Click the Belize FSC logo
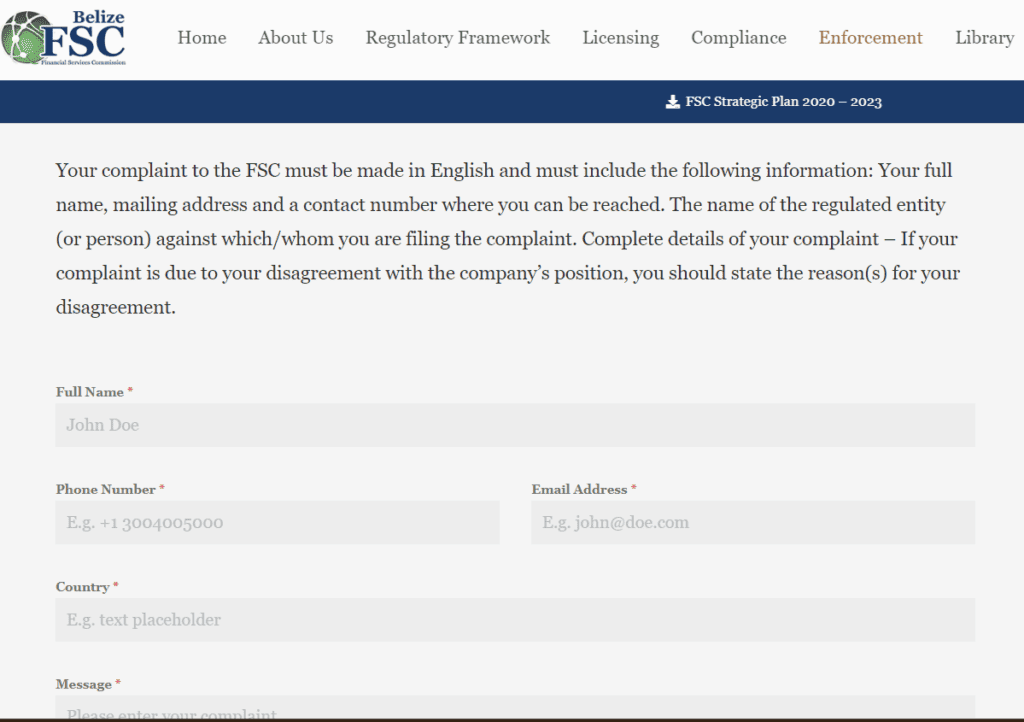Image resolution: width=1024 pixels, height=722 pixels. click(65, 37)
